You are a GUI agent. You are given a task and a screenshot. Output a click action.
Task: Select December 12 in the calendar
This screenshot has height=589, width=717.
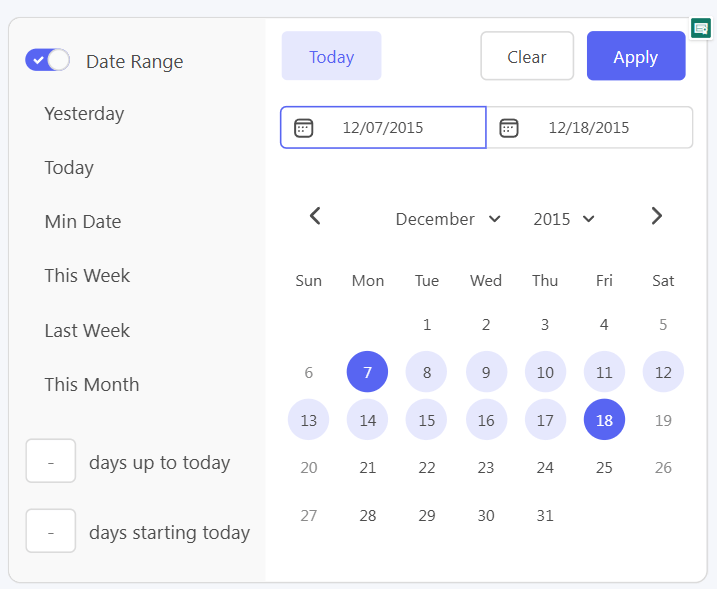click(663, 372)
